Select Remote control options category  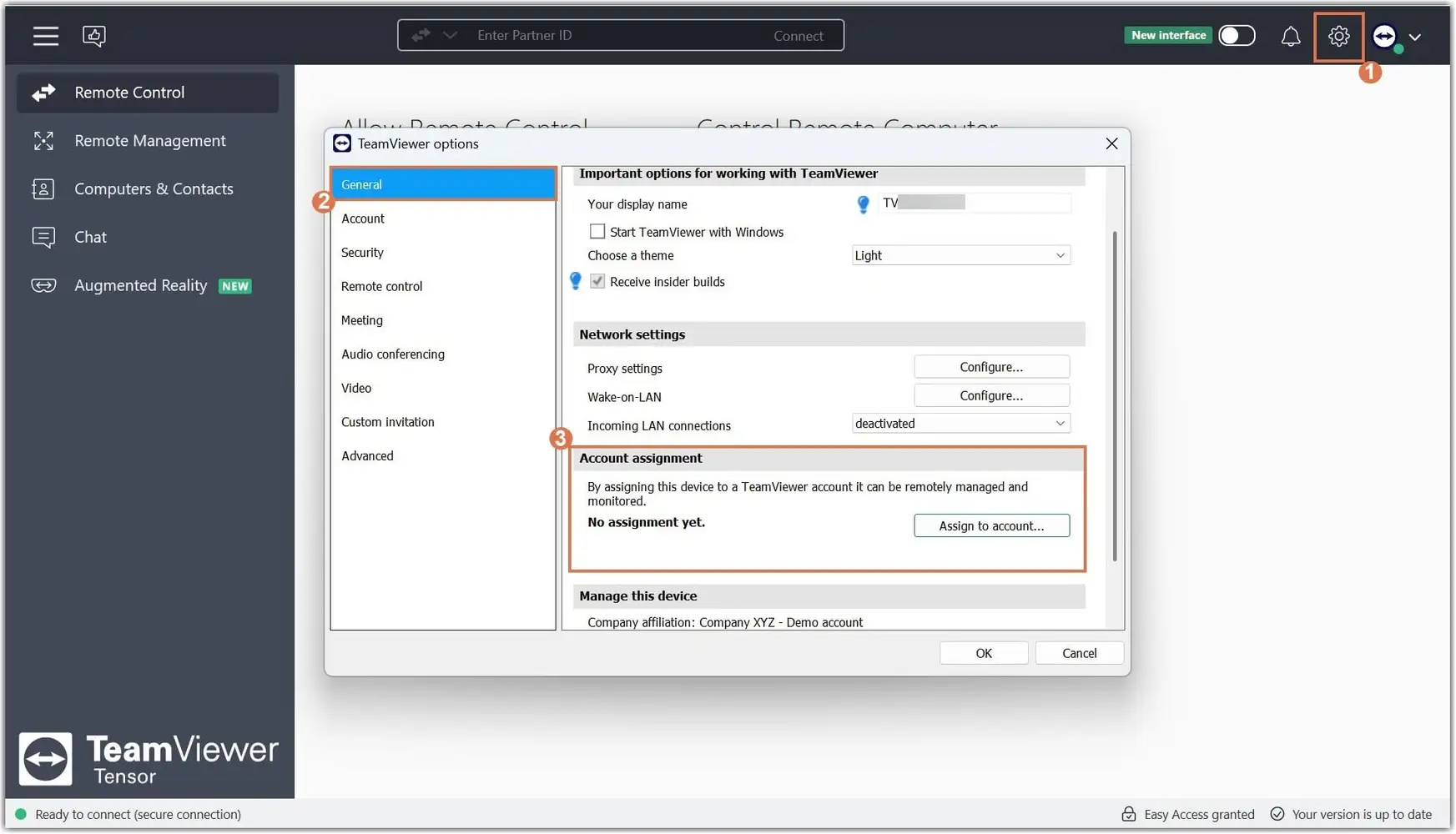point(443,286)
